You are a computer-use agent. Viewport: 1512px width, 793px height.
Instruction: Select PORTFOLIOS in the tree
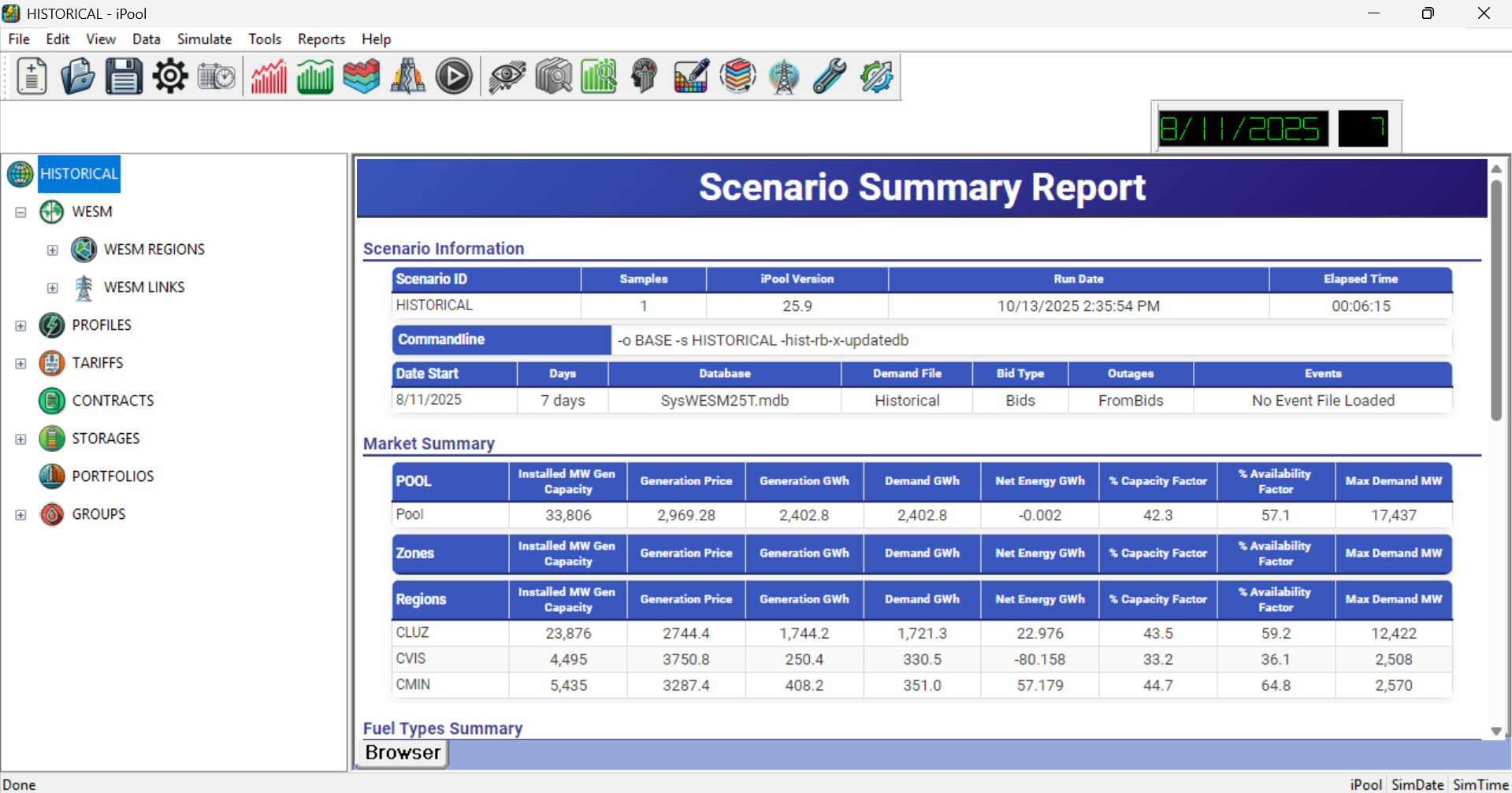[x=113, y=476]
